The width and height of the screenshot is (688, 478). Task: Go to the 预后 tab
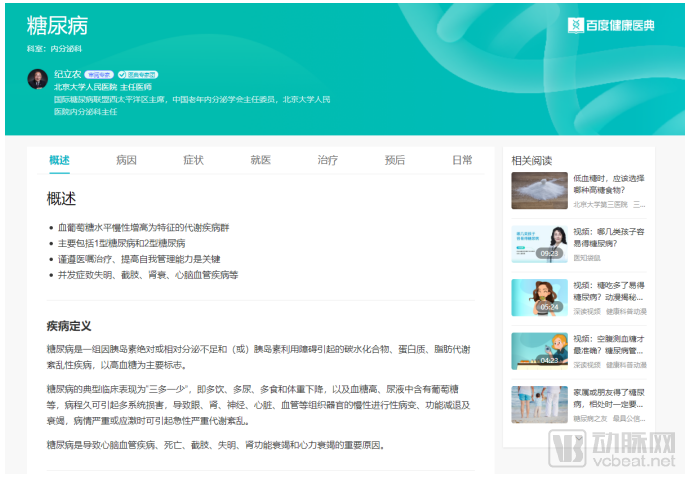[395, 160]
